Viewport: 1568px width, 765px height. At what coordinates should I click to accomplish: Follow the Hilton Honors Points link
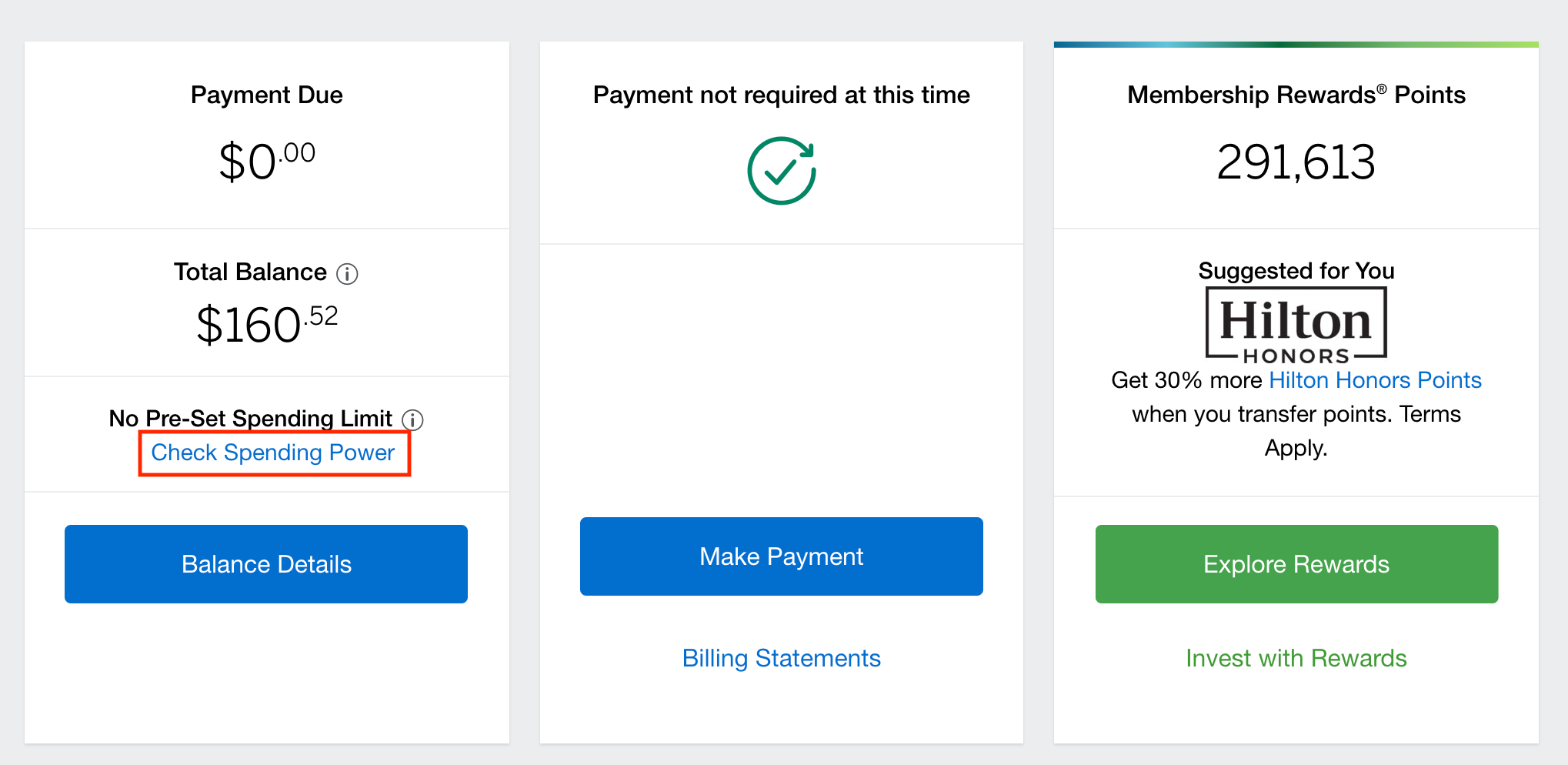1374,380
